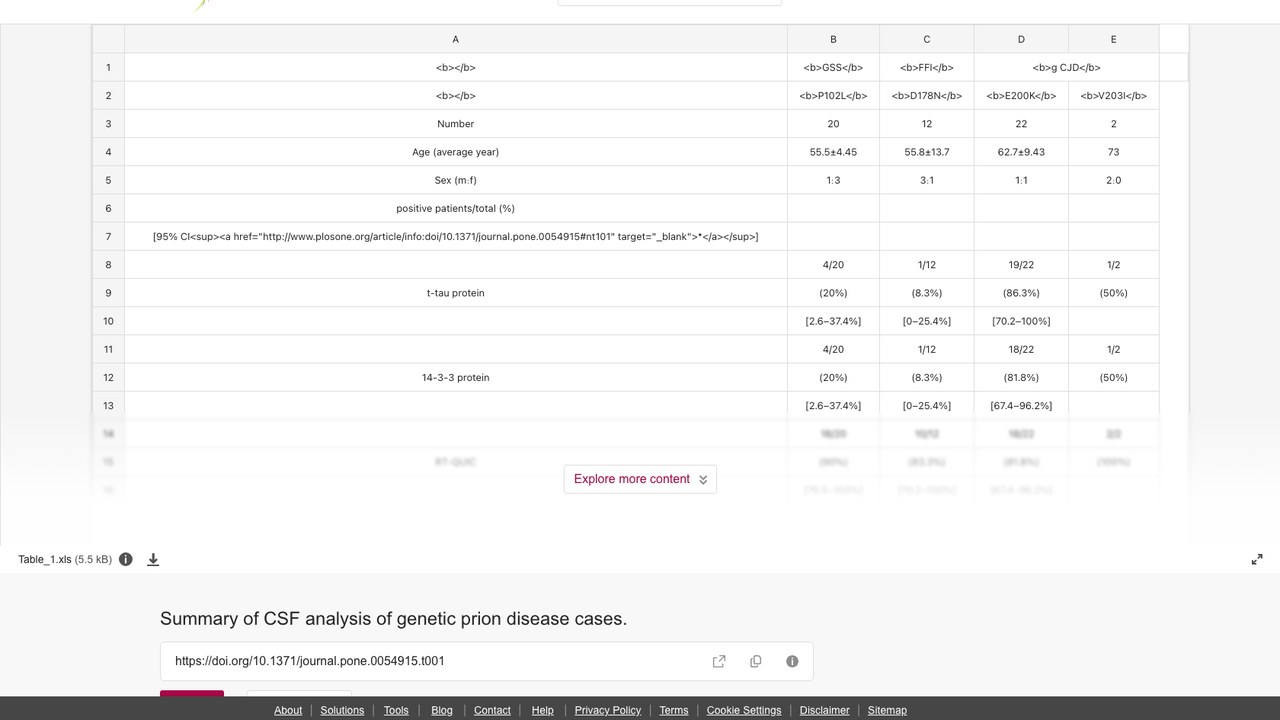Click the 't-tau protein' cell
1280x720 pixels.
point(456,293)
